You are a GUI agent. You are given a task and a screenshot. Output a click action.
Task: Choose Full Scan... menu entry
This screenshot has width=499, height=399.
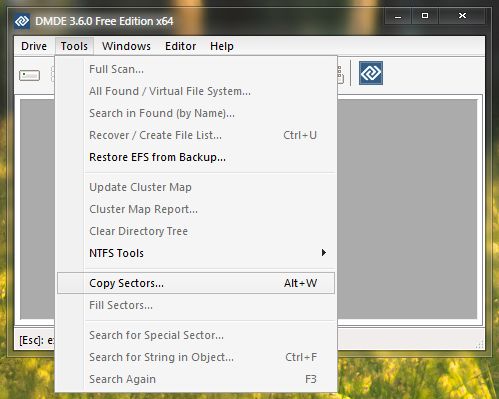pyautogui.click(x=196, y=69)
